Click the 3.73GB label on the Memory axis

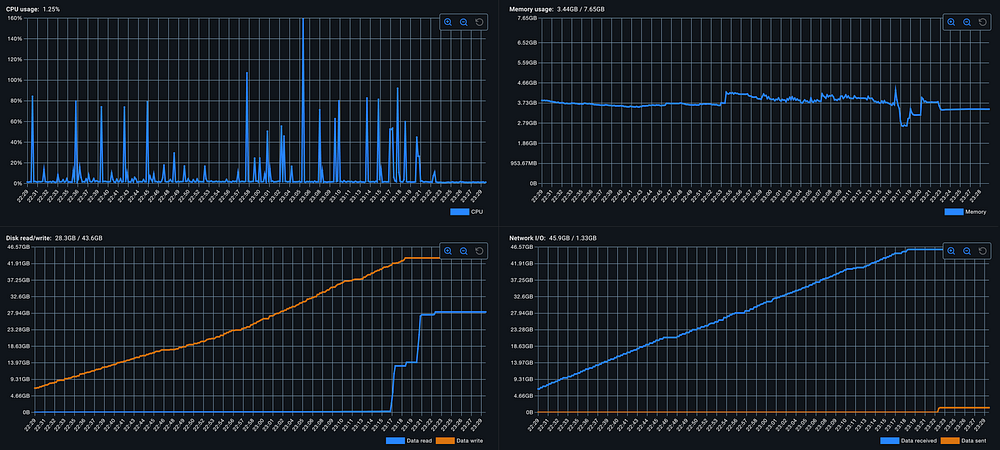point(527,103)
